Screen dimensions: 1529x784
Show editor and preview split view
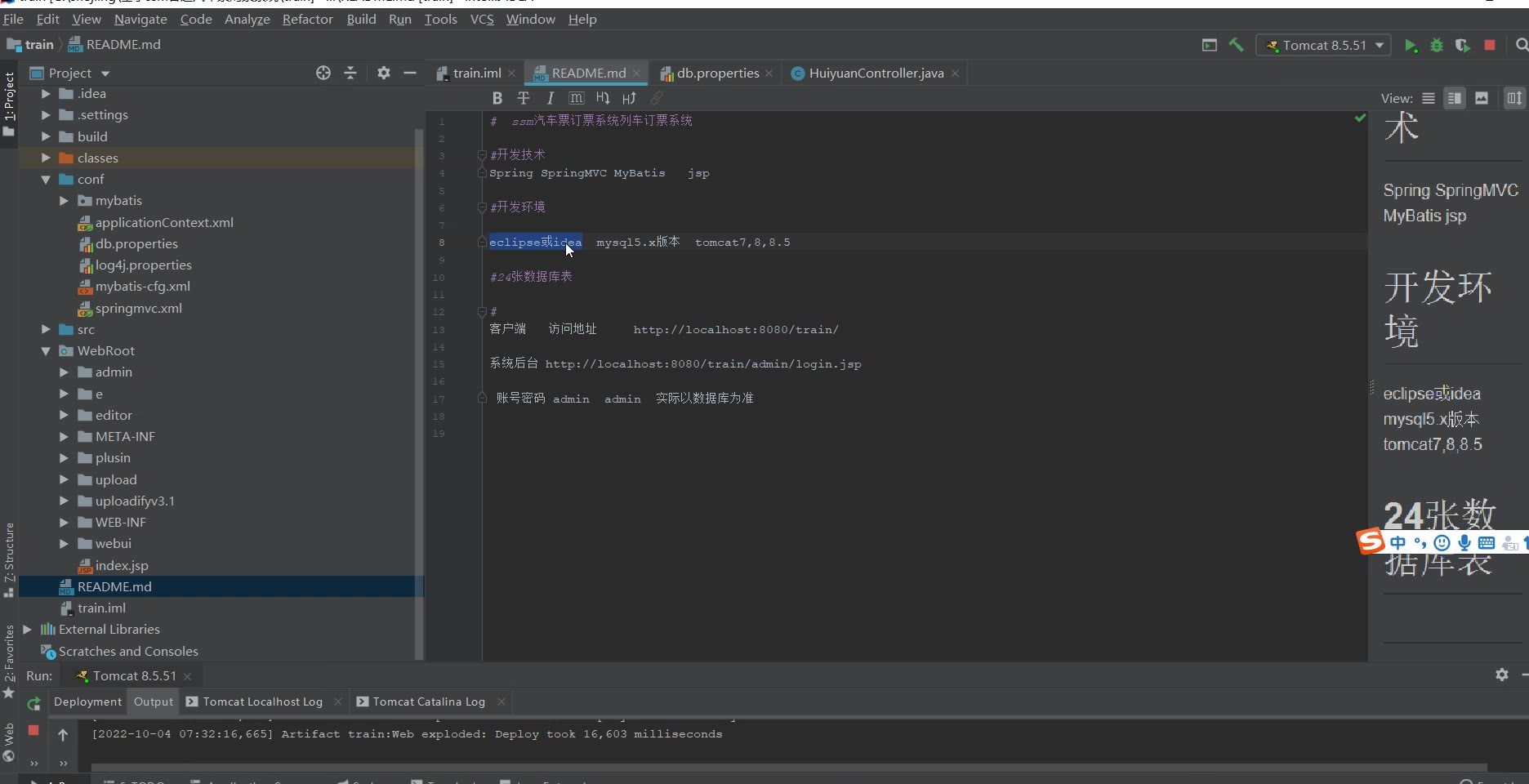(1455, 98)
